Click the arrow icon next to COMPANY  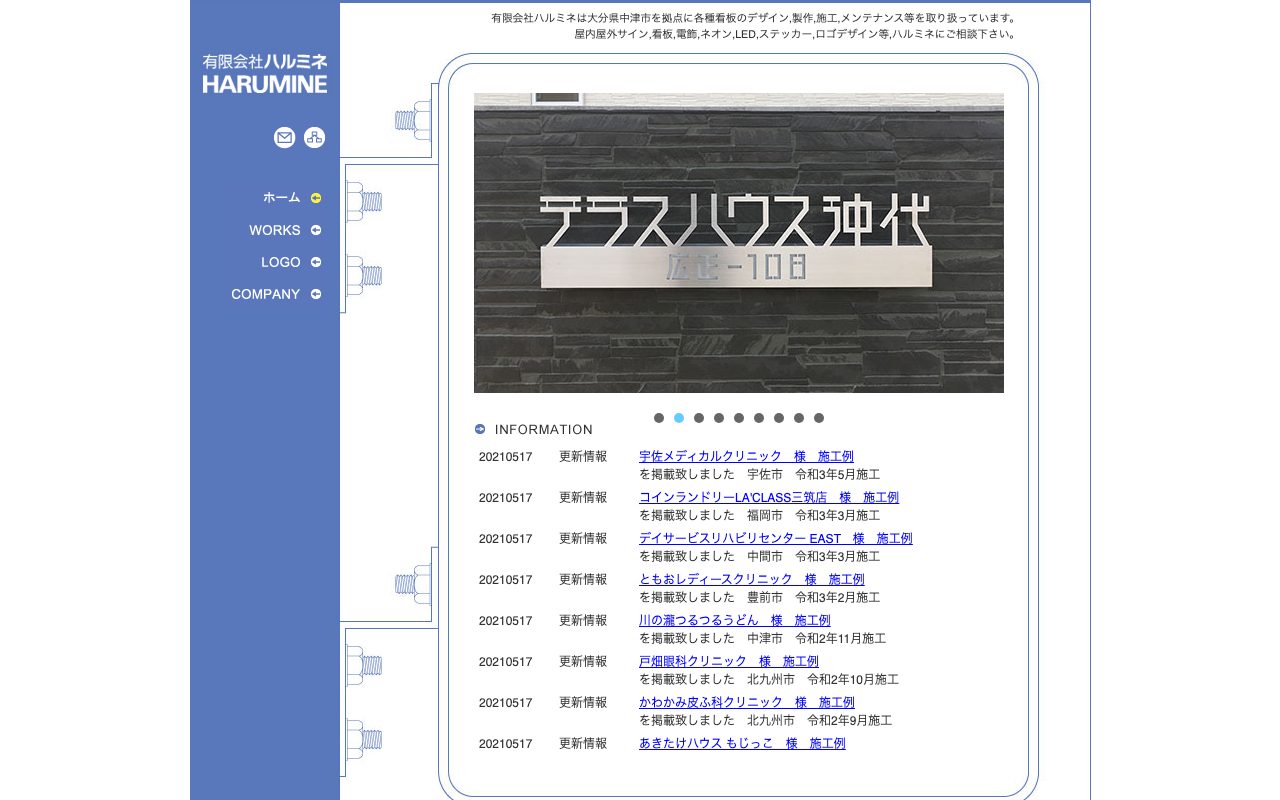[x=316, y=294]
